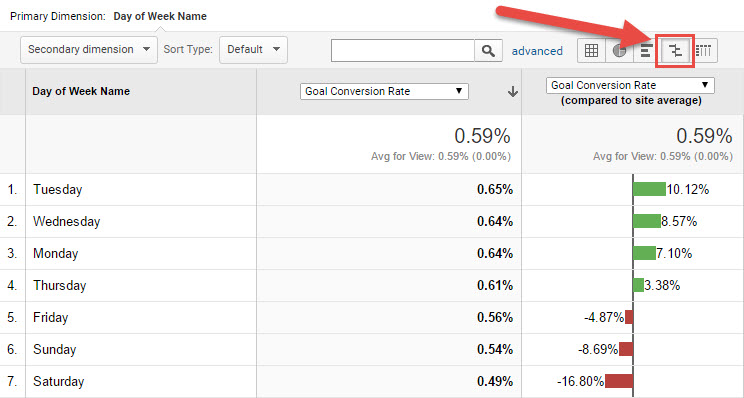744x398 pixels.
Task: Click the green 10.12% comparison bar
Action: (x=650, y=189)
